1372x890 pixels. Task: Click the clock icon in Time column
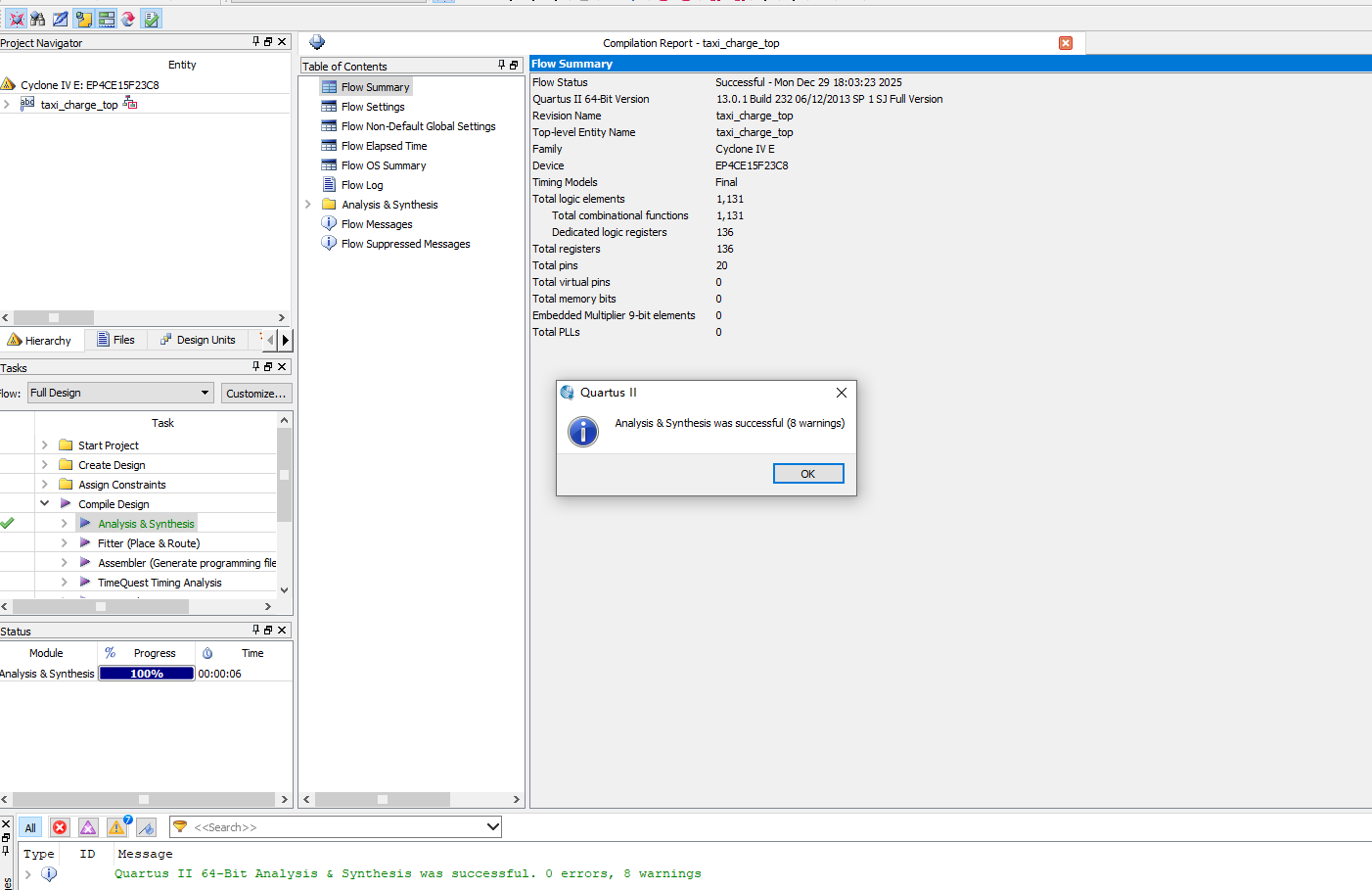[x=207, y=653]
